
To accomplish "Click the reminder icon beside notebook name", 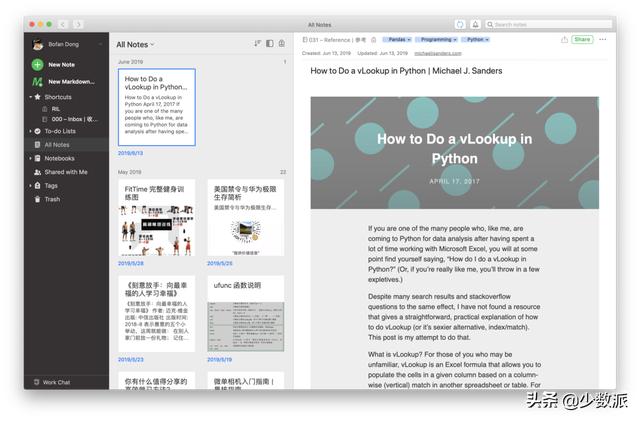I will [x=373, y=40].
